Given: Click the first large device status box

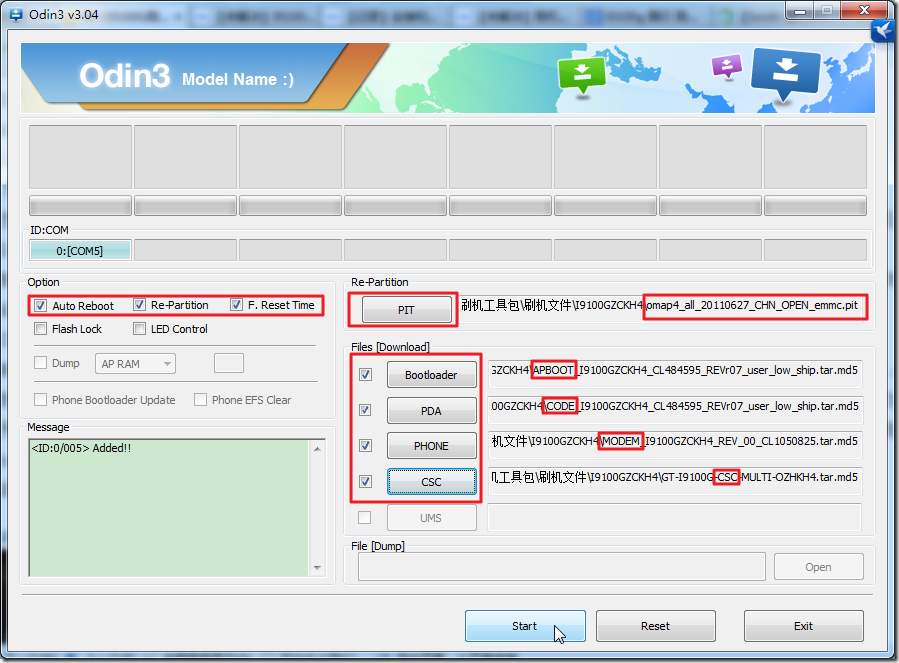Looking at the screenshot, I should click(x=80, y=157).
